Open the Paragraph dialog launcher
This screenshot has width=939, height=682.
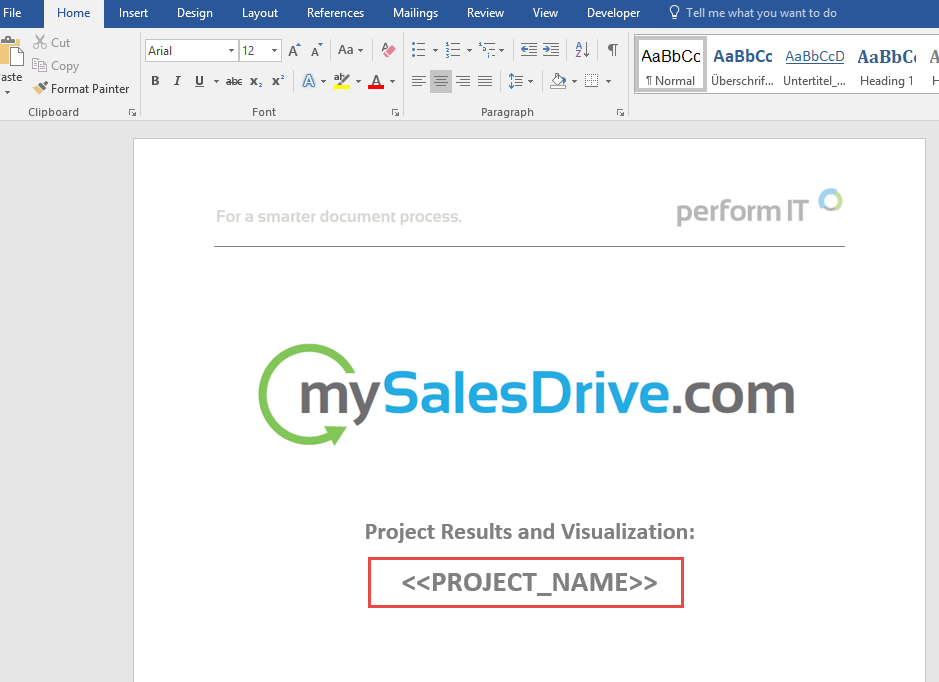(x=620, y=113)
